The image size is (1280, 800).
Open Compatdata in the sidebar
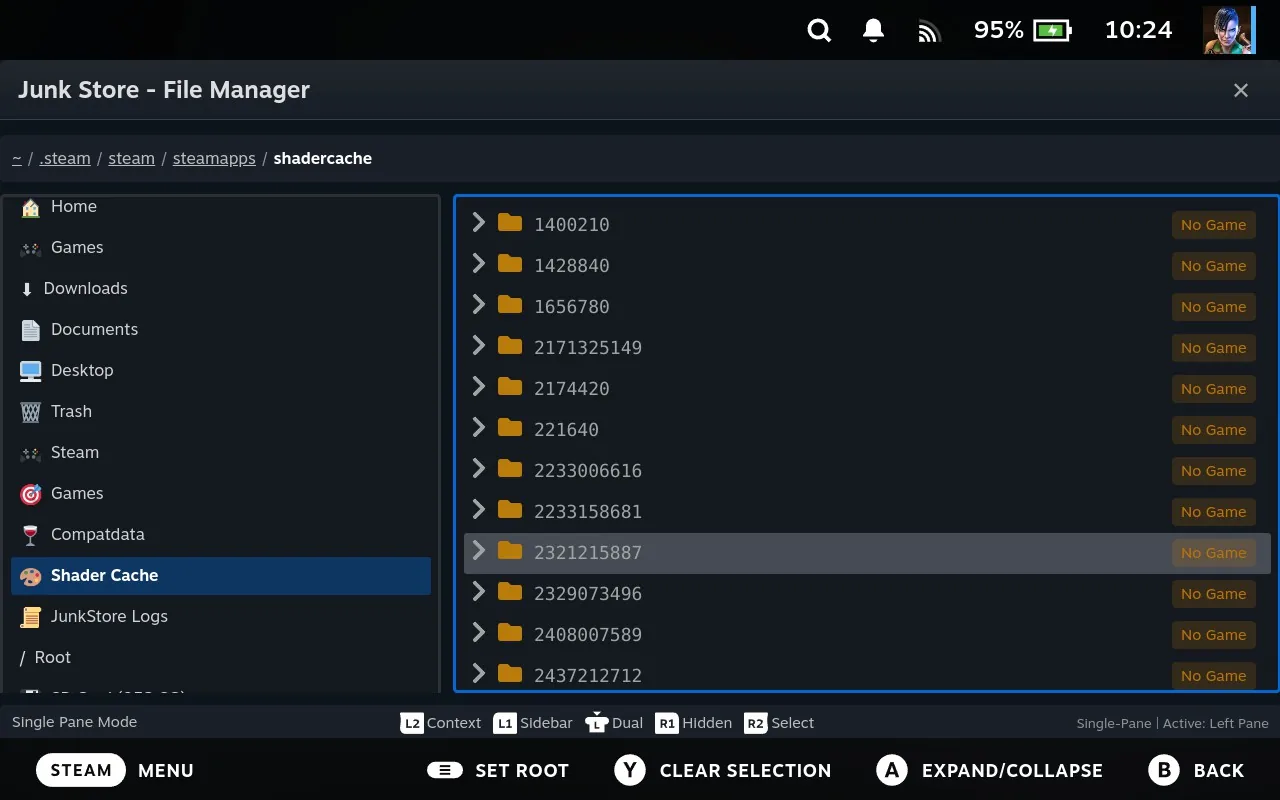tap(221, 534)
